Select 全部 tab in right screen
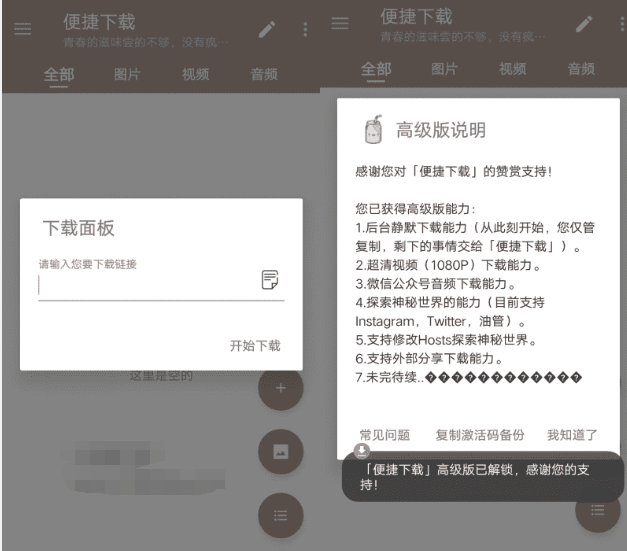627x551 pixels. [x=376, y=69]
